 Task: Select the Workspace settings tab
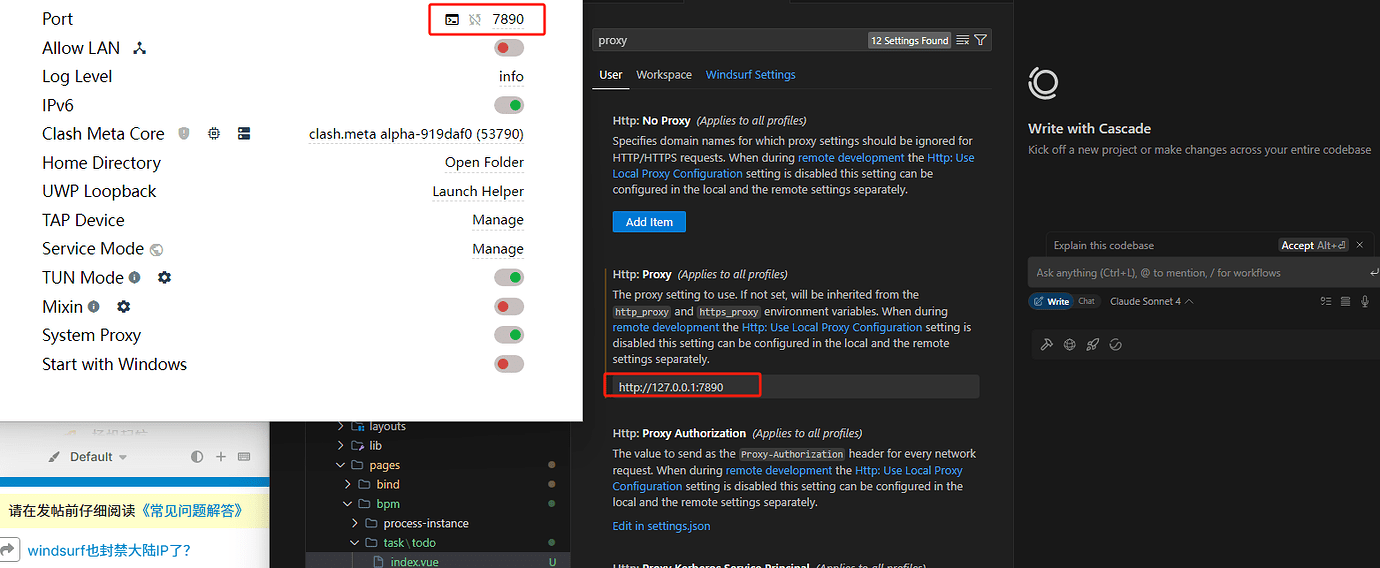(x=664, y=75)
